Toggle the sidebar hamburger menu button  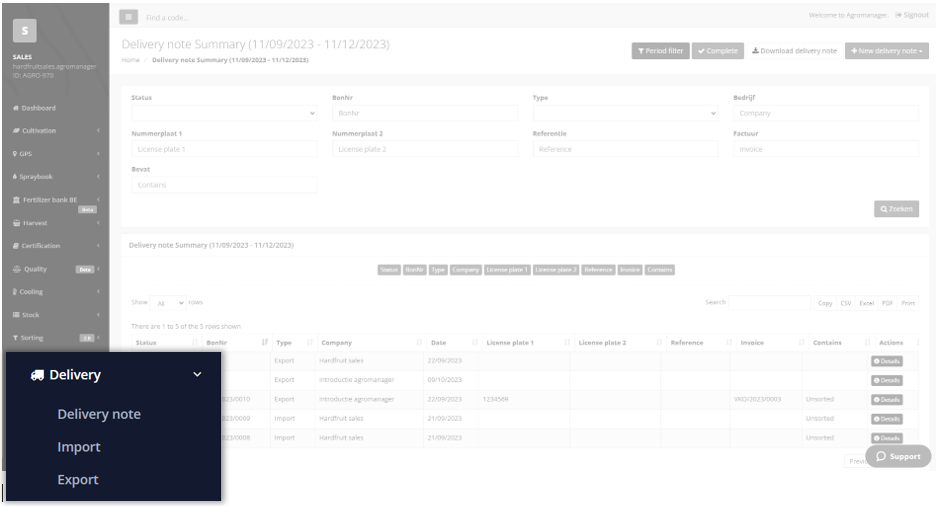(128, 17)
